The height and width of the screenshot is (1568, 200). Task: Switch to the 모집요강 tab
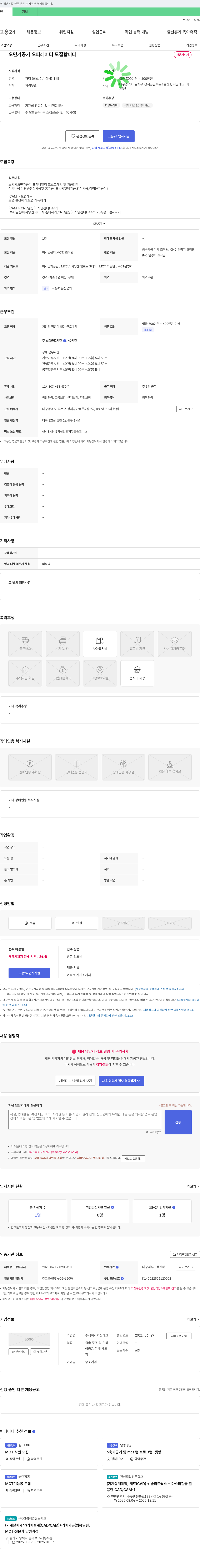tap(6, 45)
